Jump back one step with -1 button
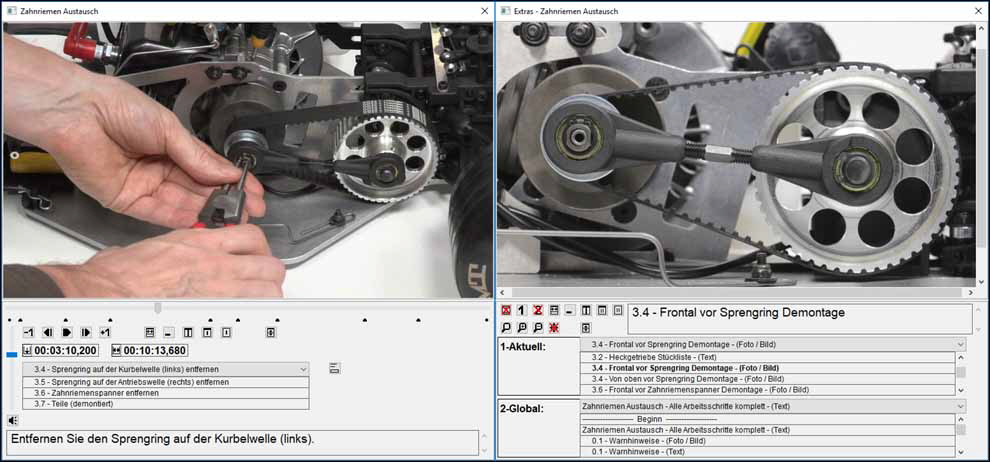Screen dimensions: 990x462 point(29,332)
